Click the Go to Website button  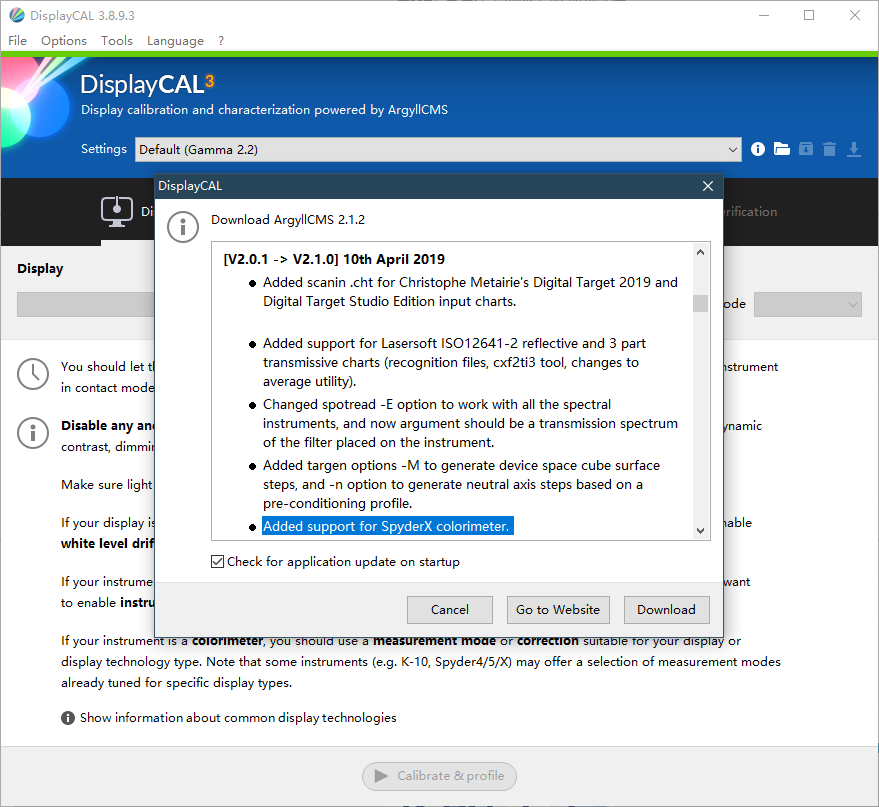(558, 610)
